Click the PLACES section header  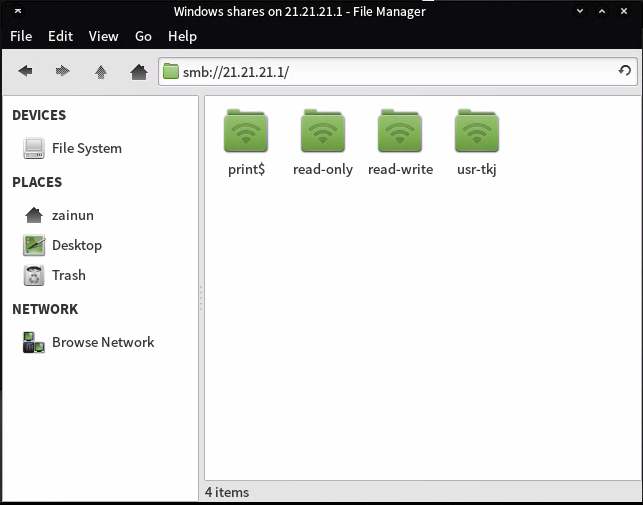[x=37, y=182]
